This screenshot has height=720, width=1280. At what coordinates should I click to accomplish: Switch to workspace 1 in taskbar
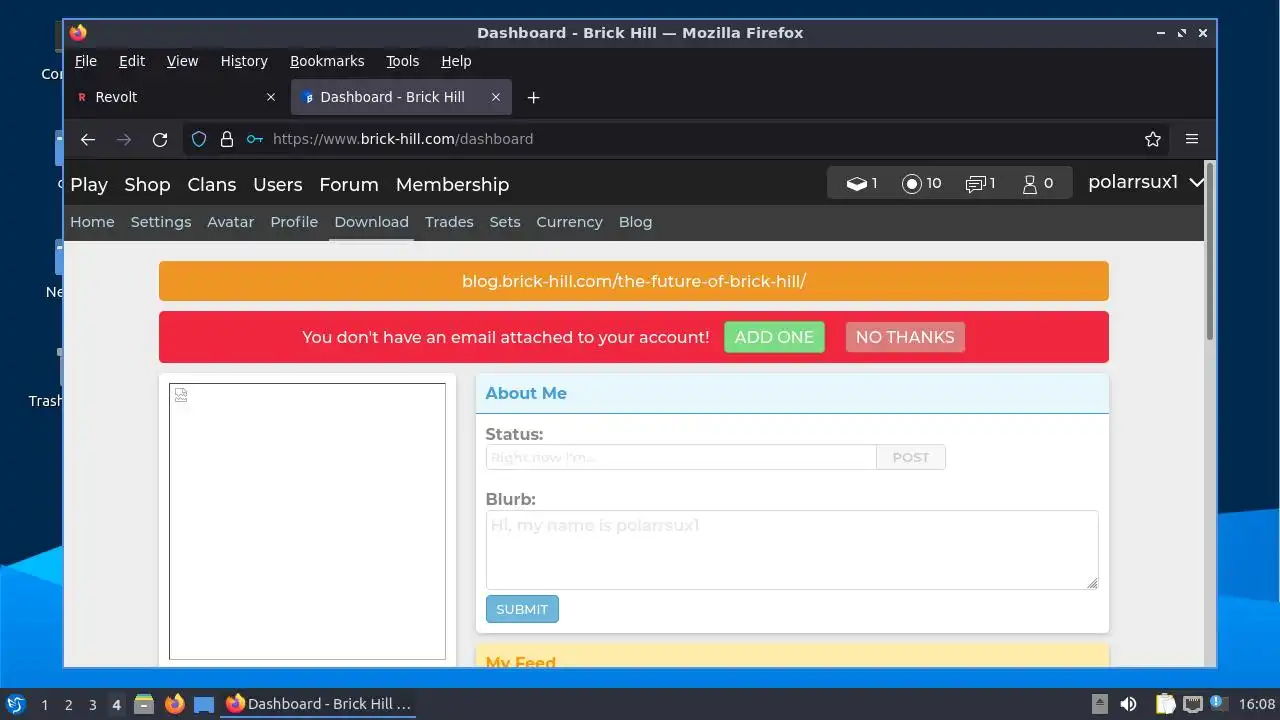(44, 704)
